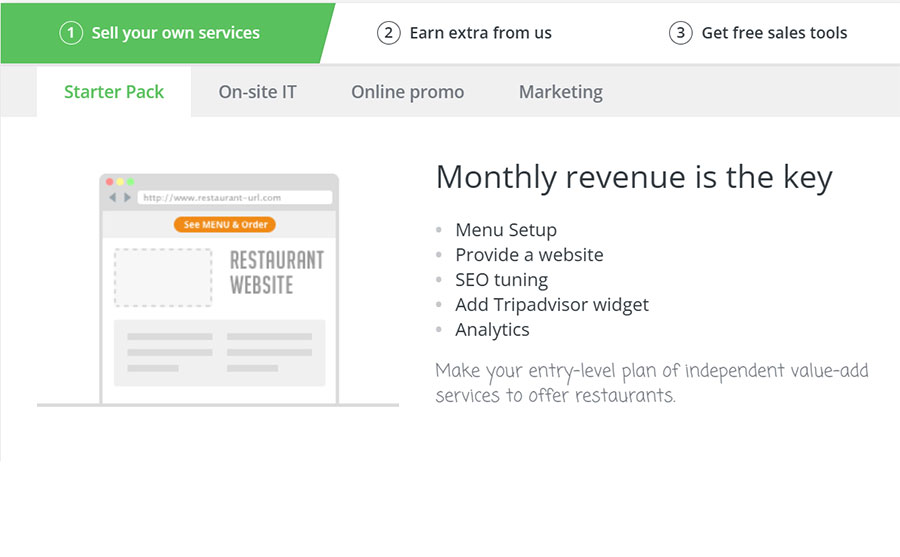Open the "Earn extra from us" step
The width and height of the screenshot is (900, 557).
point(480,33)
